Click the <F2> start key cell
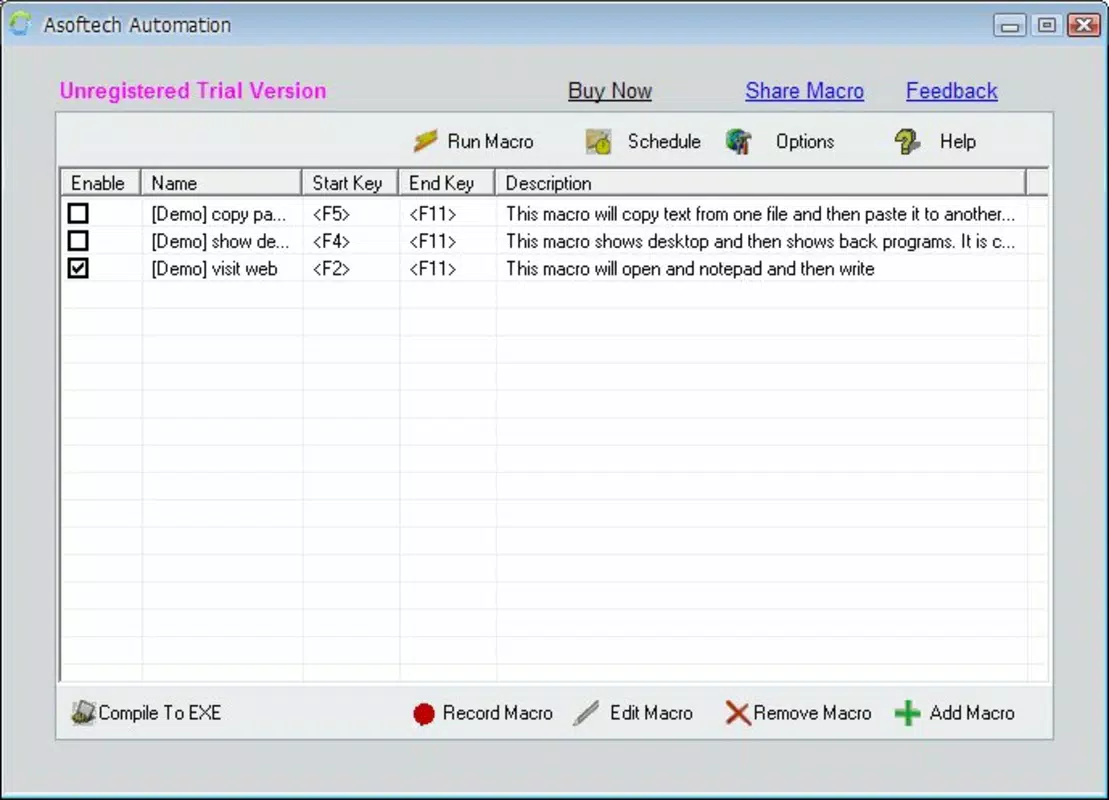Image resolution: width=1109 pixels, height=800 pixels. coord(331,269)
